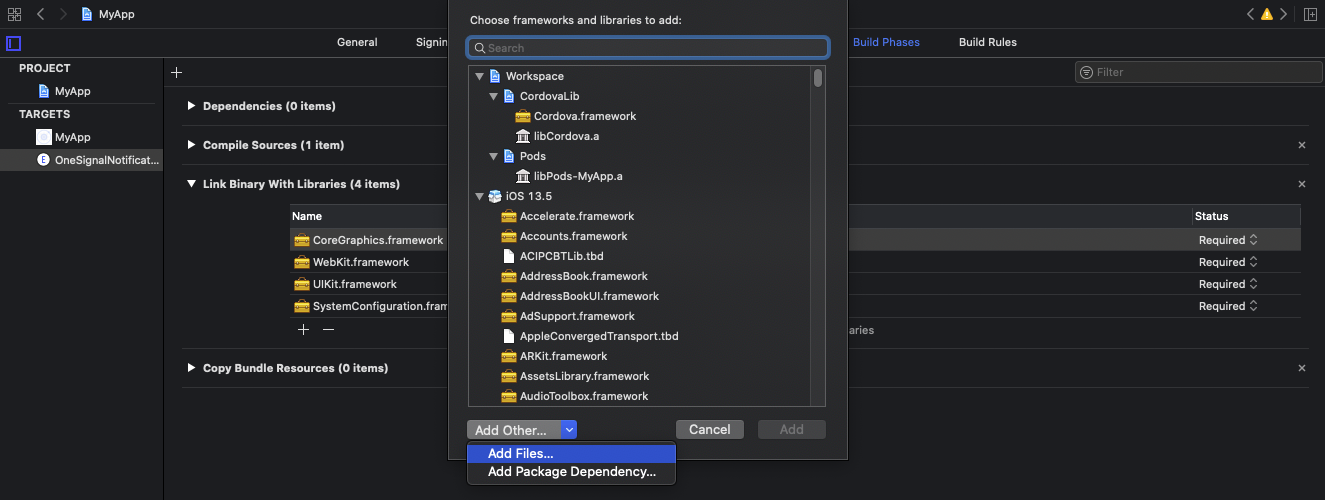
Task: Select libPods-MyApp.a library
Action: point(569,176)
